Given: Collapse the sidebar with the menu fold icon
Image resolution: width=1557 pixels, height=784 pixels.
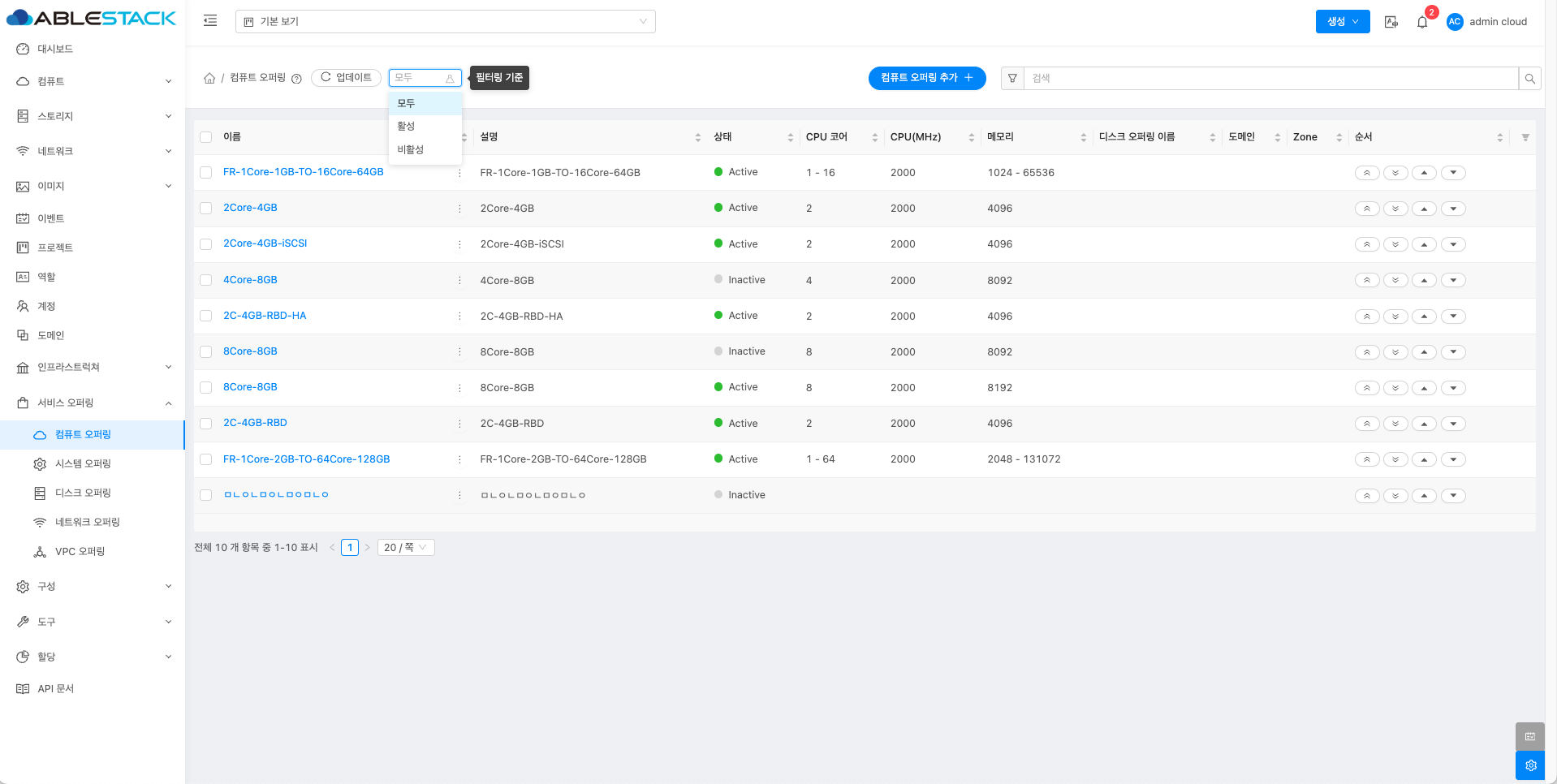Looking at the screenshot, I should [210, 21].
